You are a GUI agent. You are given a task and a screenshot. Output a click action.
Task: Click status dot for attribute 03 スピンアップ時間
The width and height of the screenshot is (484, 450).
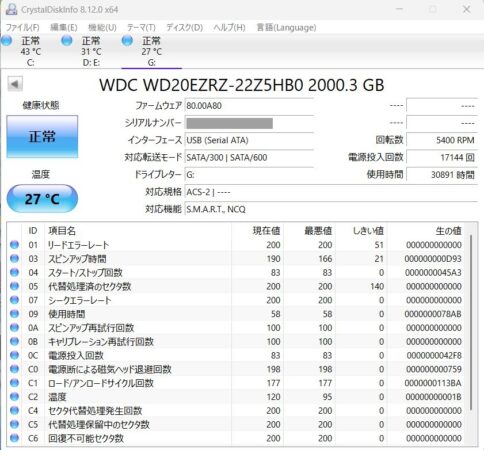coord(14,259)
